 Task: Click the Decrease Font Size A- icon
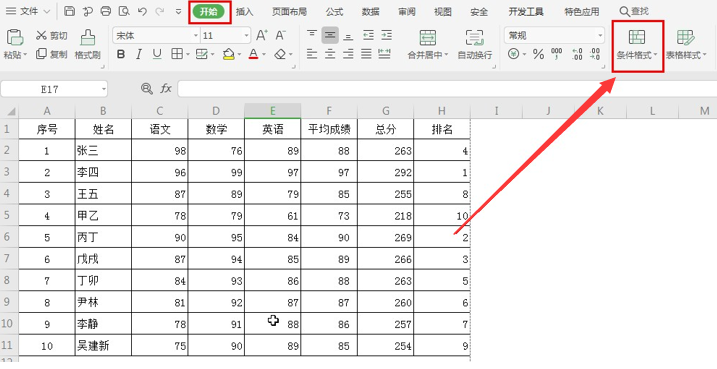tap(280, 35)
